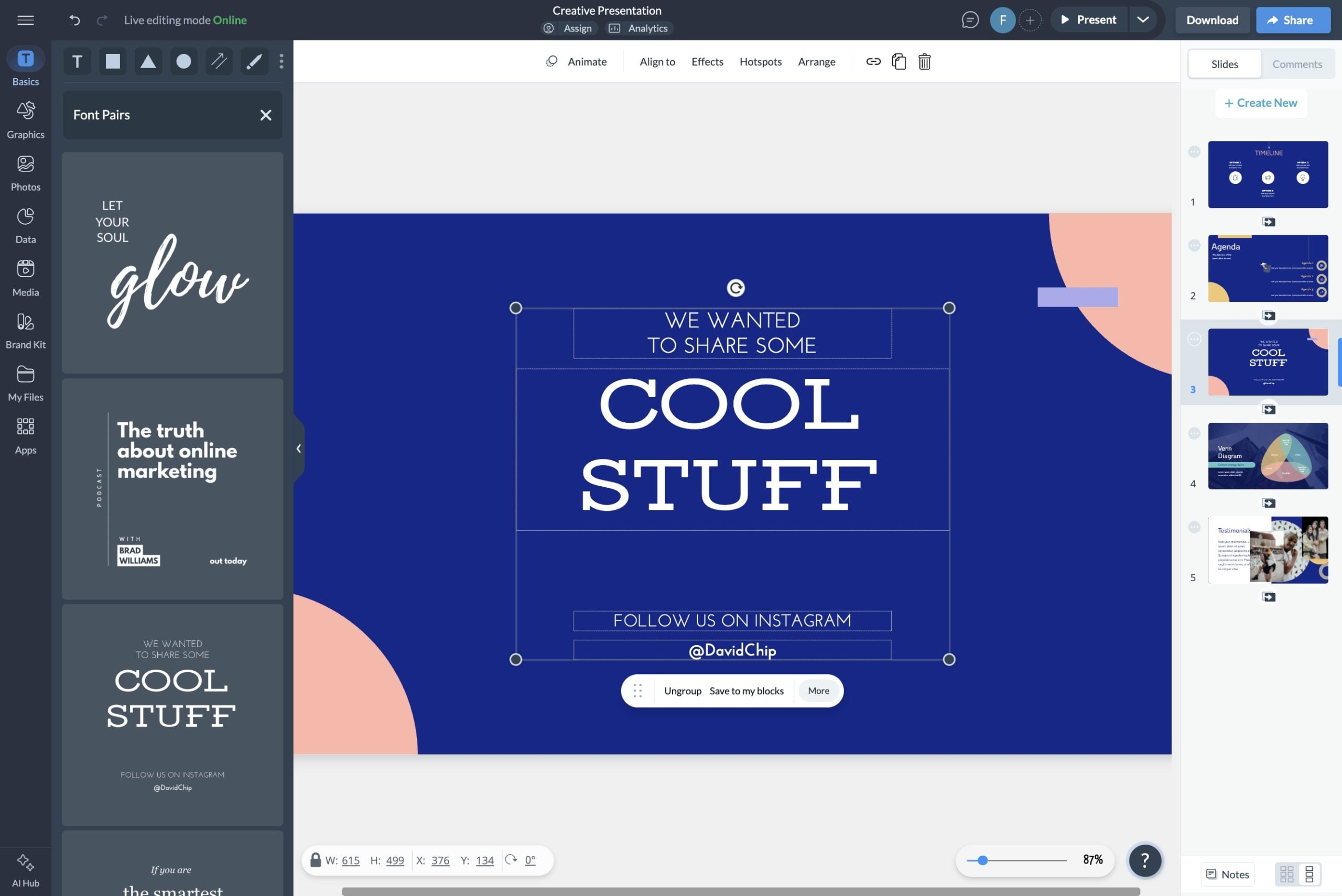Create a new slide with Create New
Image resolution: width=1342 pixels, height=896 pixels.
pos(1261,102)
